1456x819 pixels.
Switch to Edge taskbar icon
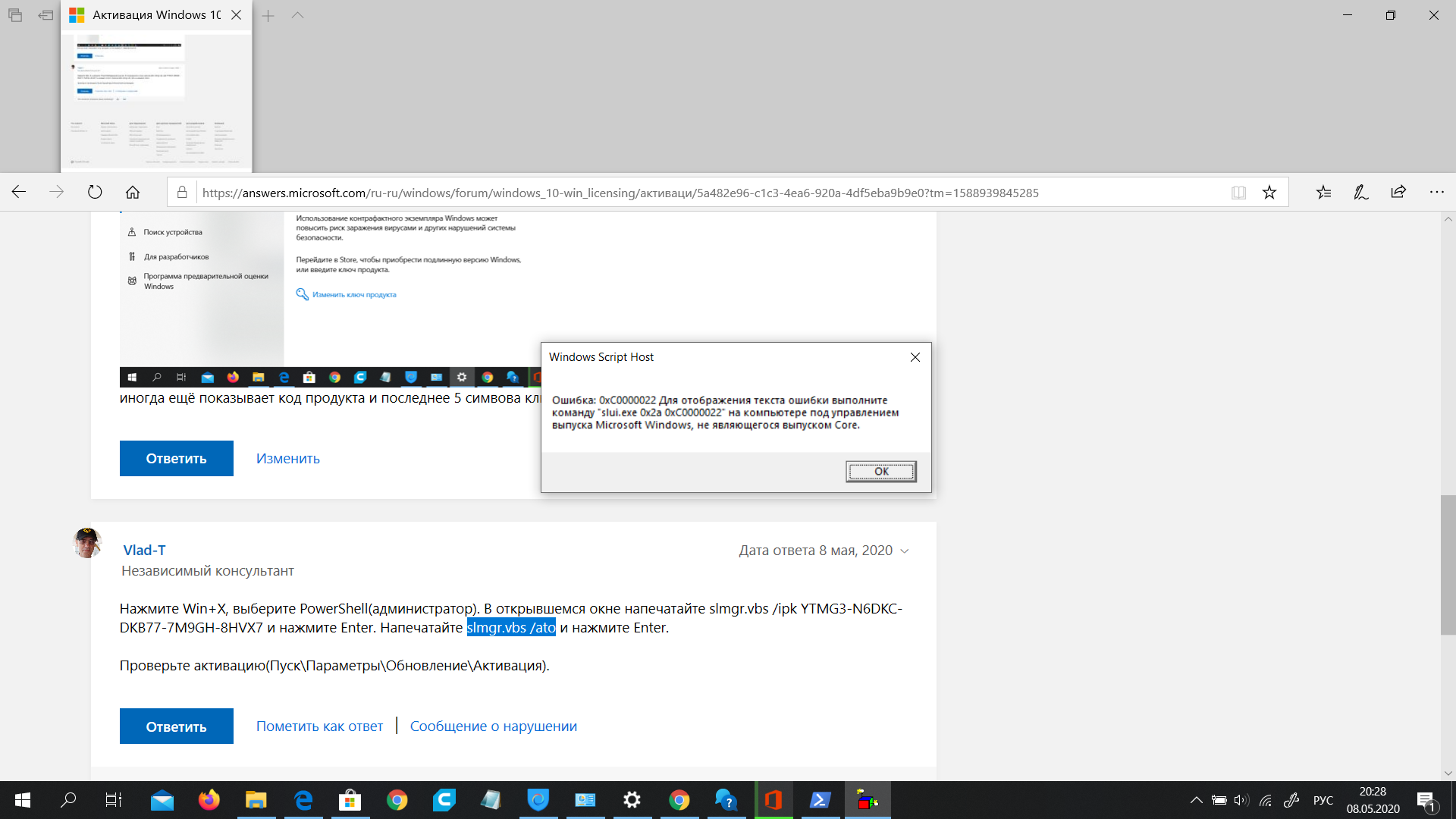coord(303,800)
